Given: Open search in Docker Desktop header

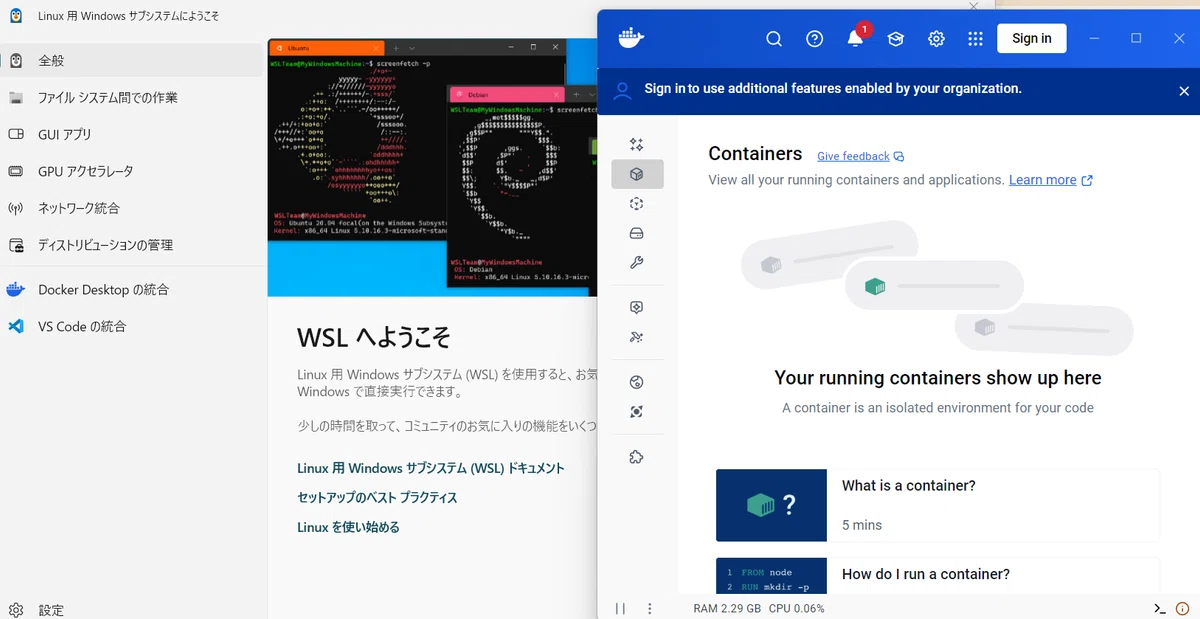Looking at the screenshot, I should coord(774,39).
